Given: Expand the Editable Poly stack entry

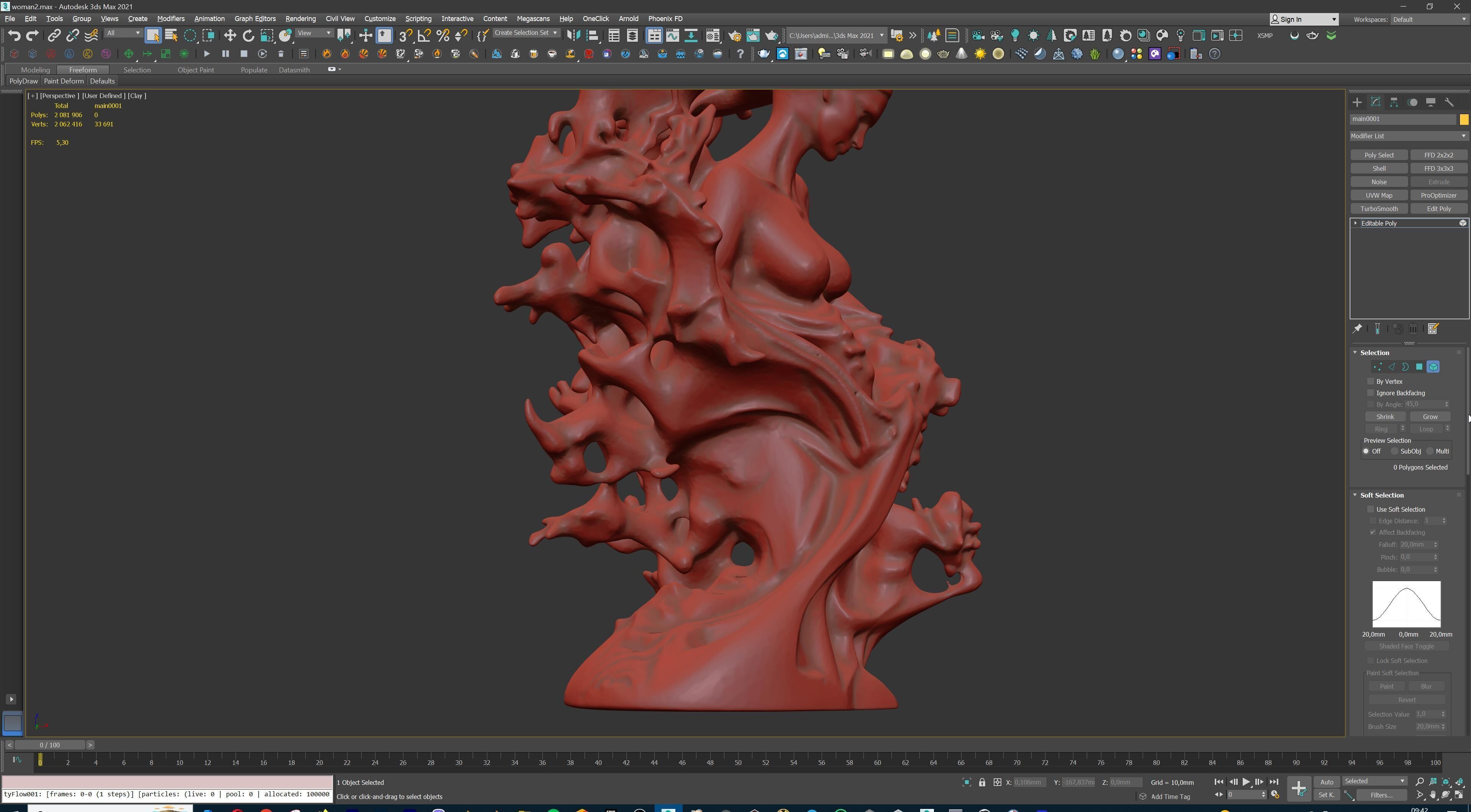Looking at the screenshot, I should click(x=1356, y=223).
